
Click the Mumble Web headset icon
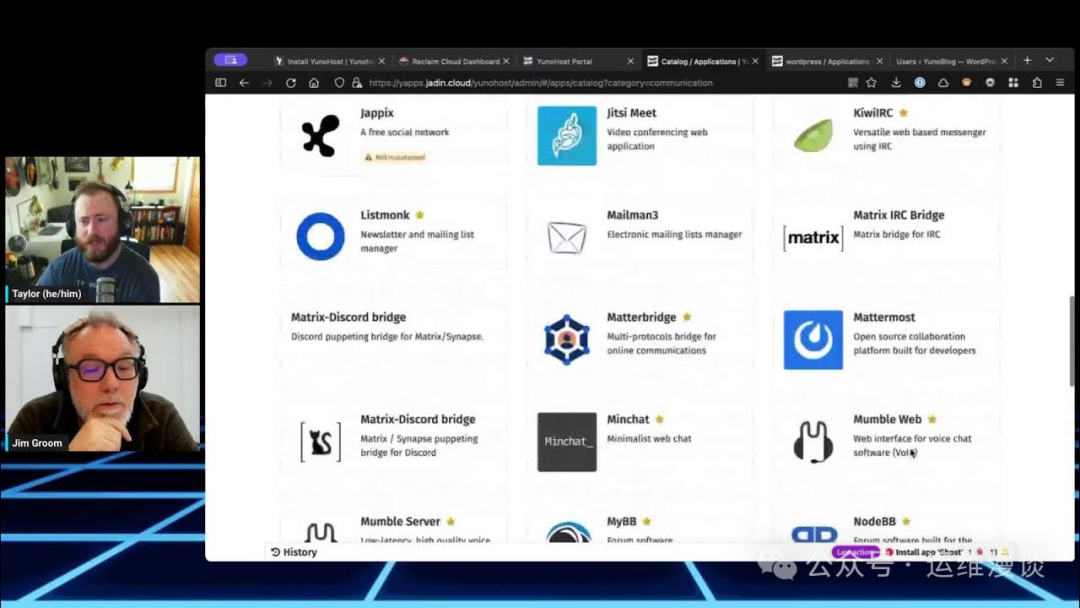813,441
